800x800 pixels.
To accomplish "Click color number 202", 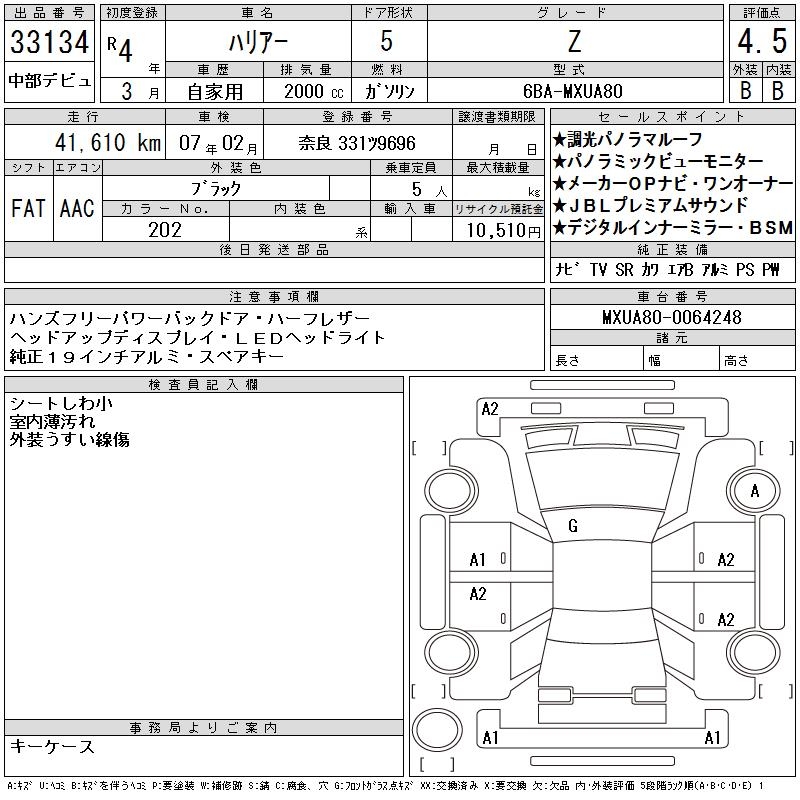I will [165, 230].
